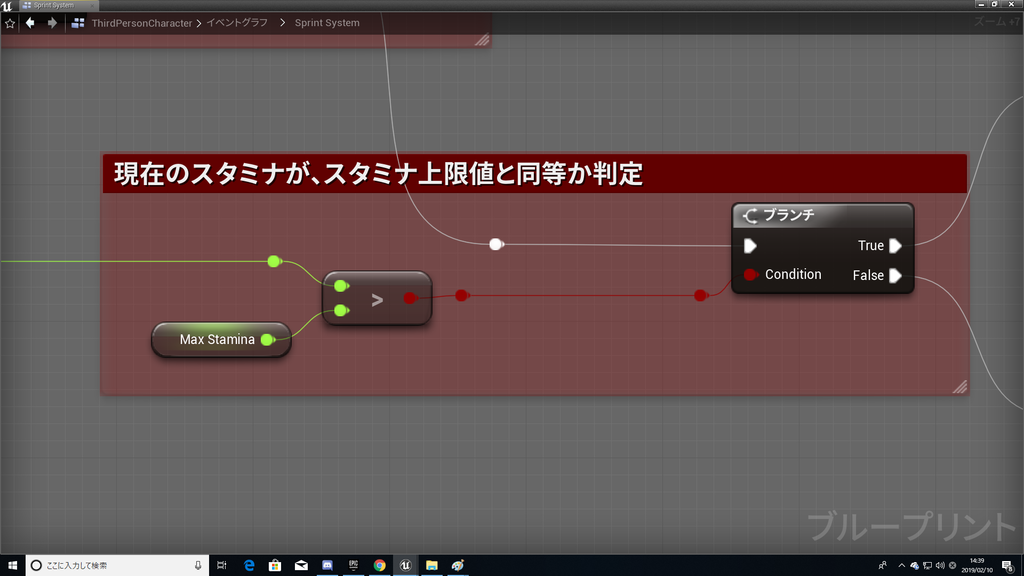Image resolution: width=1024 pixels, height=576 pixels.
Task: Click the True execution pin on Branch node
Action: [x=896, y=245]
